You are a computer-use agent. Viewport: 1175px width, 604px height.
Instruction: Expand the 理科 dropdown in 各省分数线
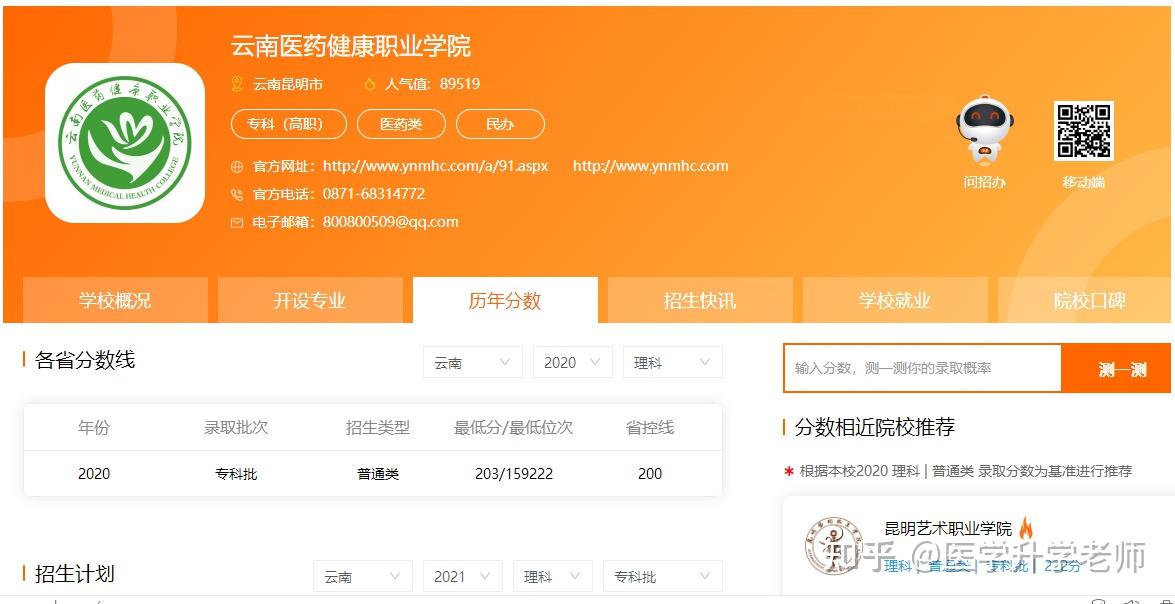point(673,362)
